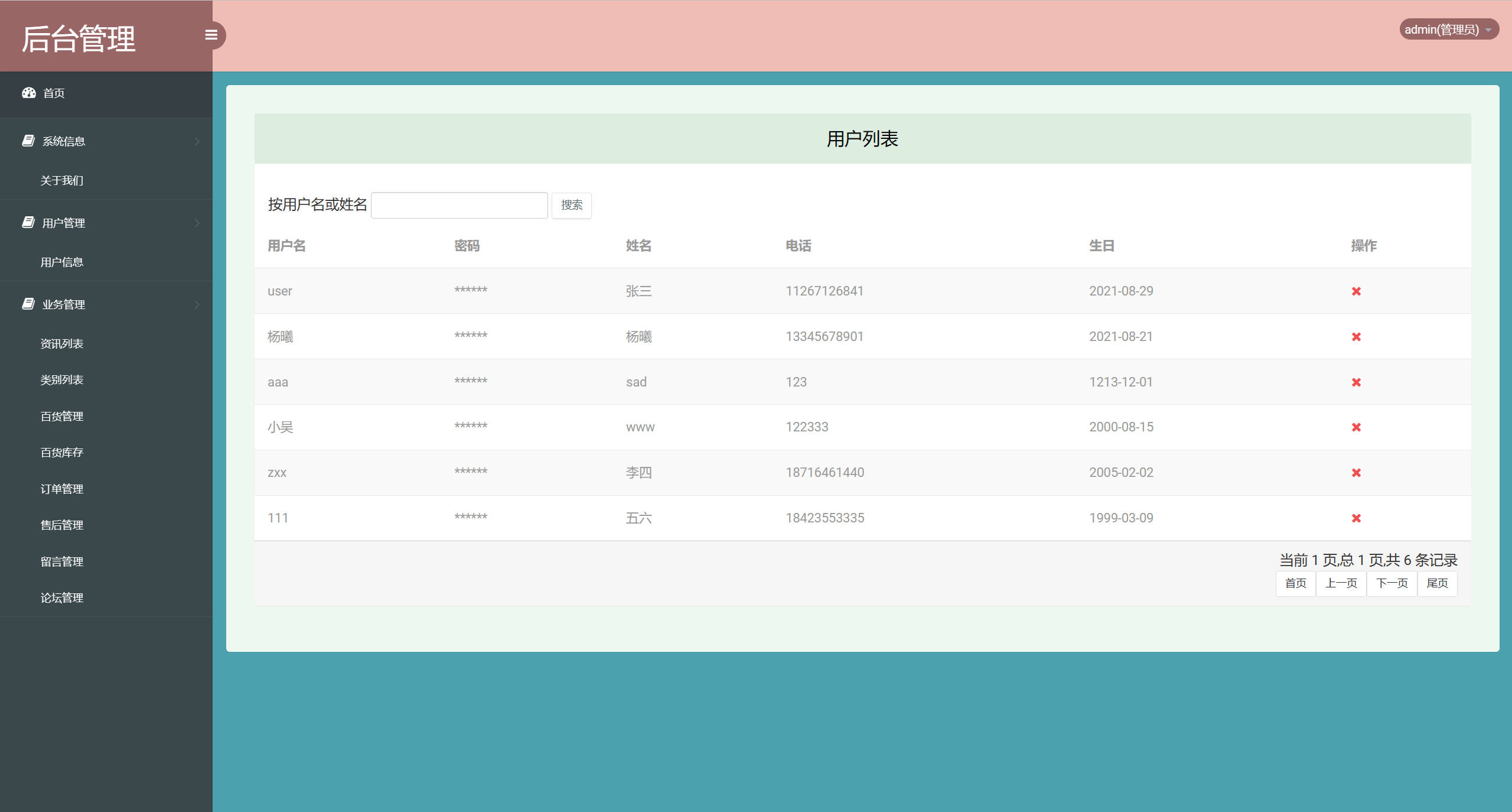Focus the username or name search field

point(459,205)
